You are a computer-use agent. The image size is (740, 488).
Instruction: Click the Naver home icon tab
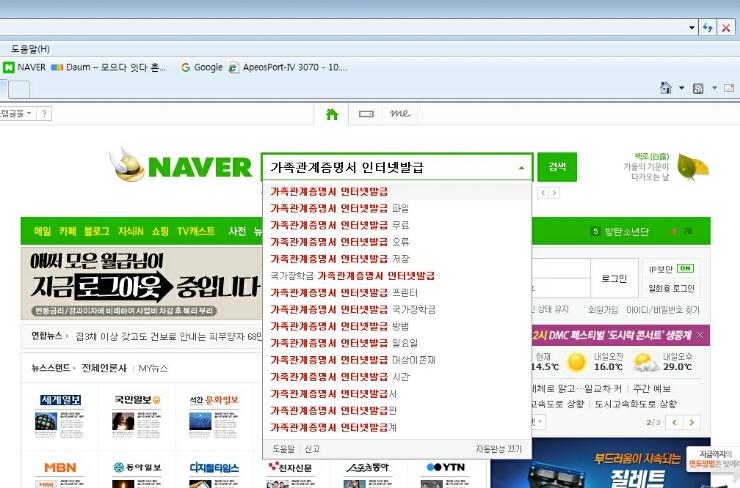(332, 114)
